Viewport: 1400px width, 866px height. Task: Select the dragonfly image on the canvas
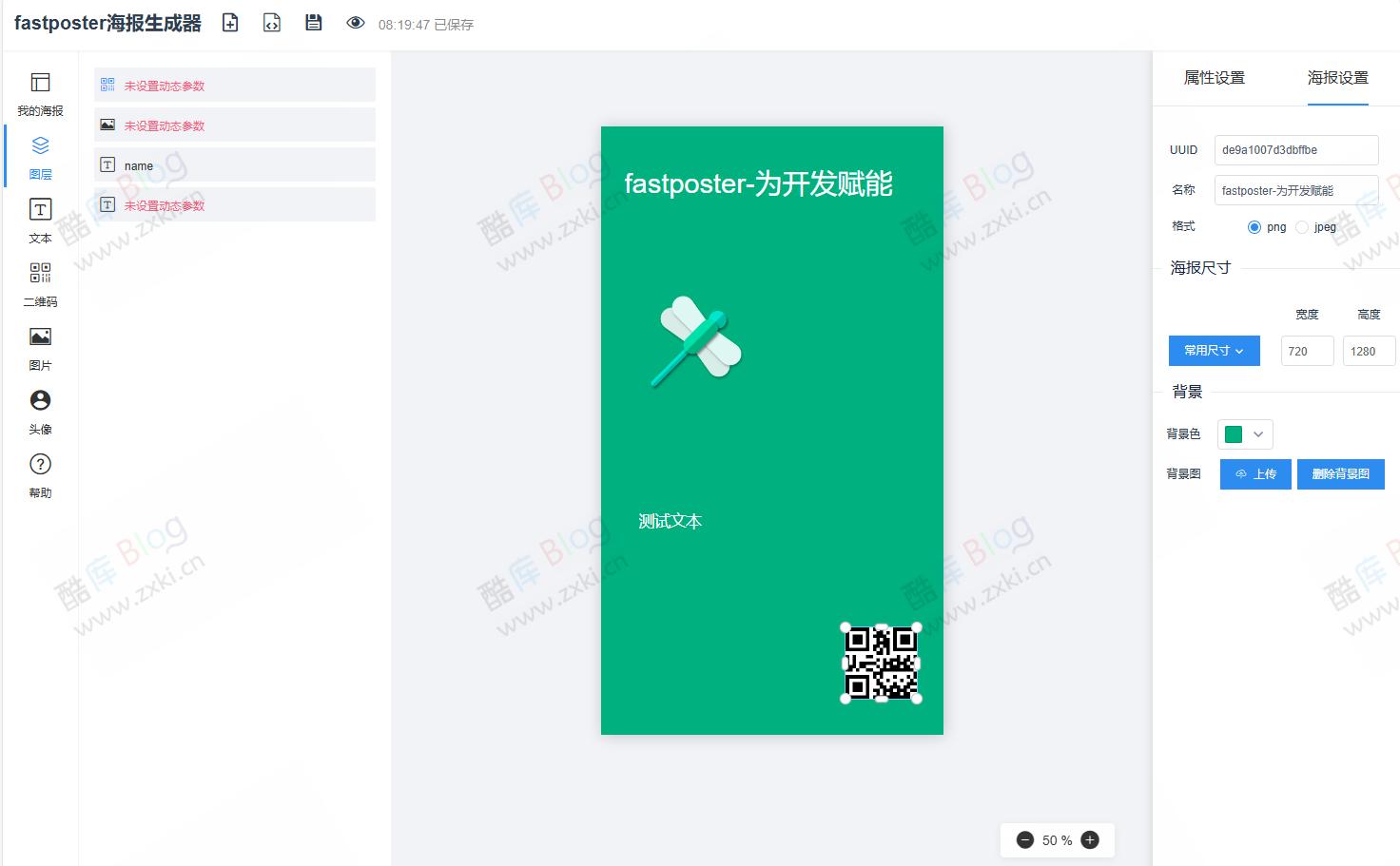[696, 341]
